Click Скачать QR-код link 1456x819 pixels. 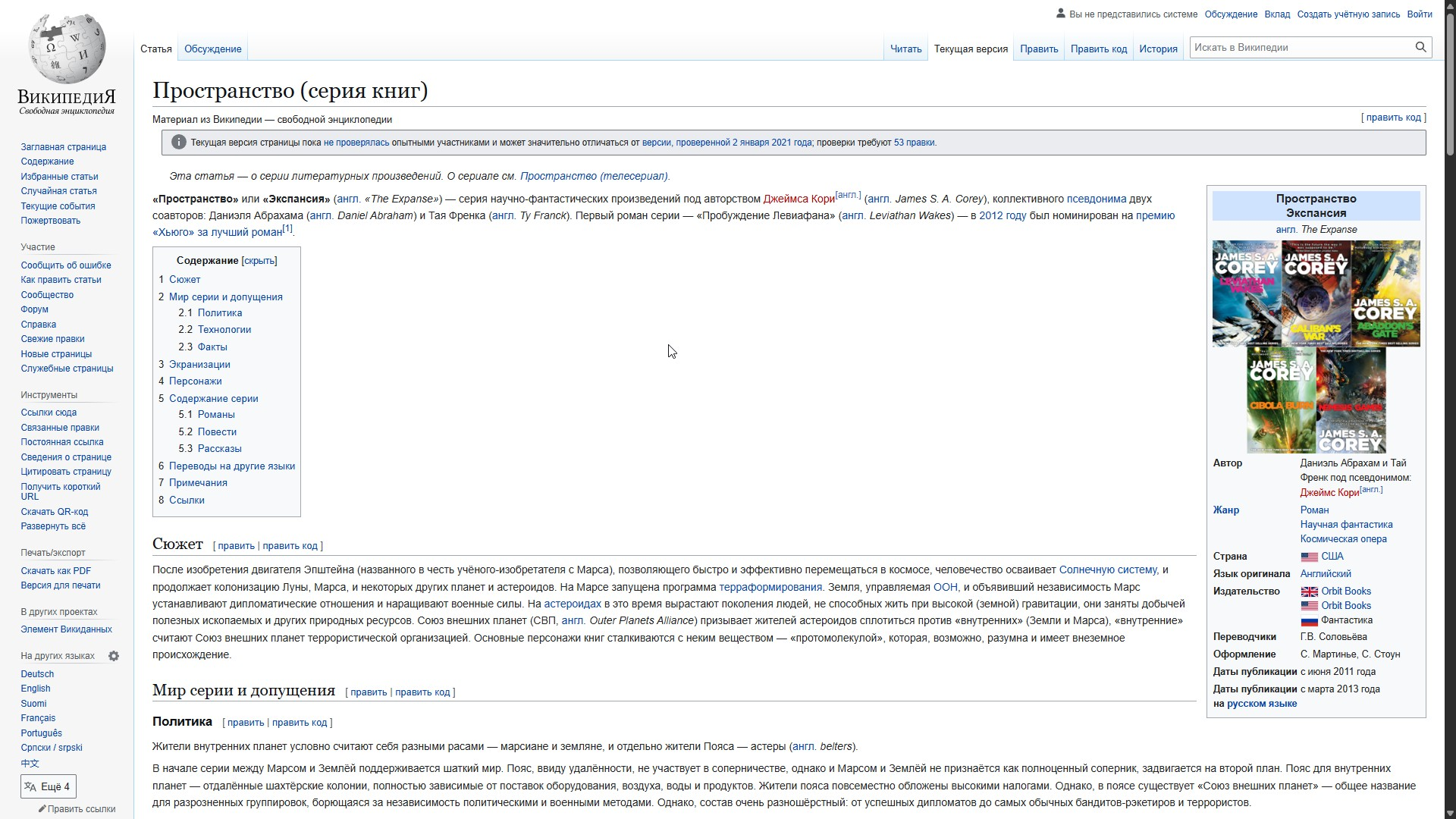point(55,512)
